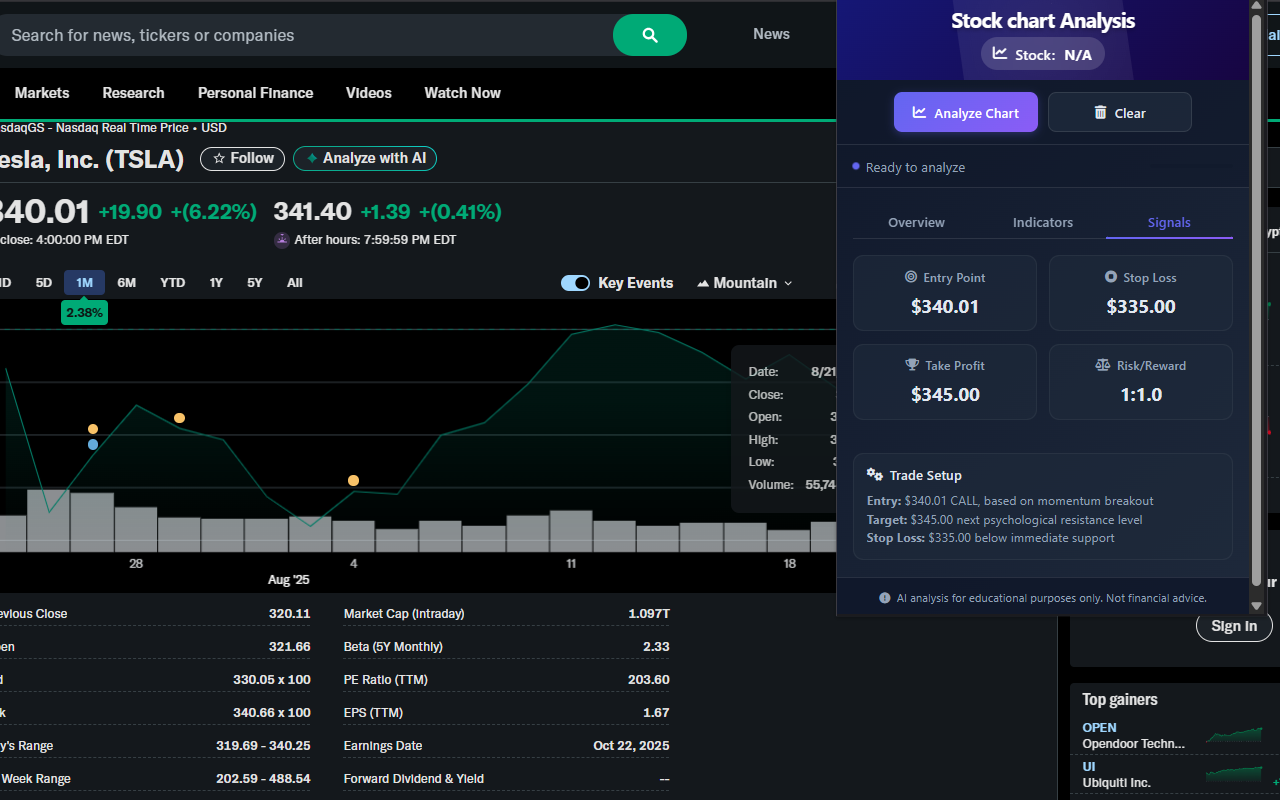
Task: Click the after-hours price 341.40
Action: [312, 212]
